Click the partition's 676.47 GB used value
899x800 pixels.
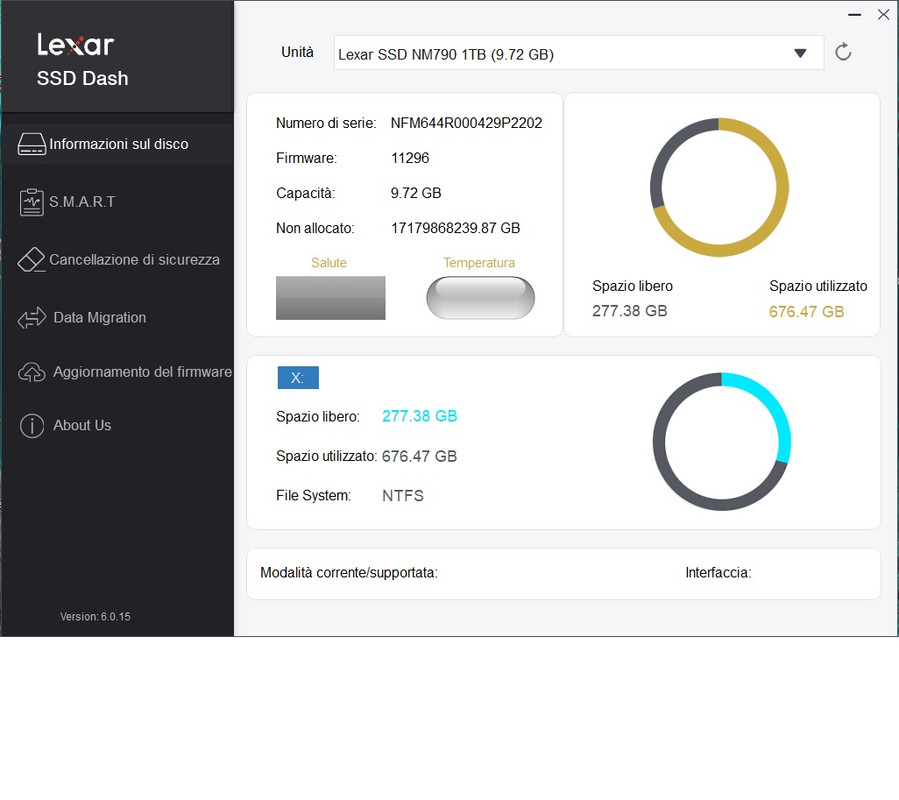[x=420, y=456]
